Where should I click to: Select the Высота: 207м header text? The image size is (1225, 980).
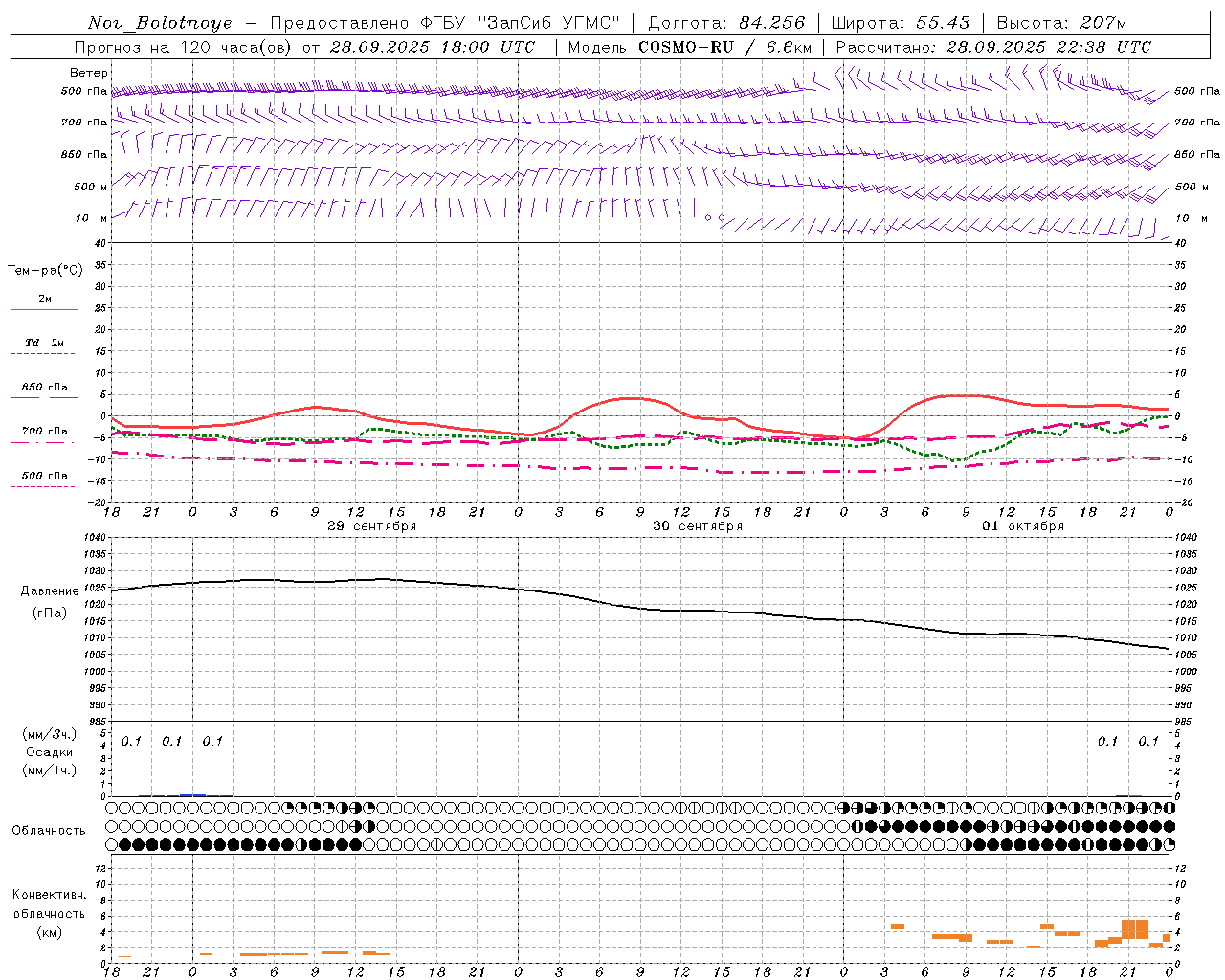(1061, 23)
